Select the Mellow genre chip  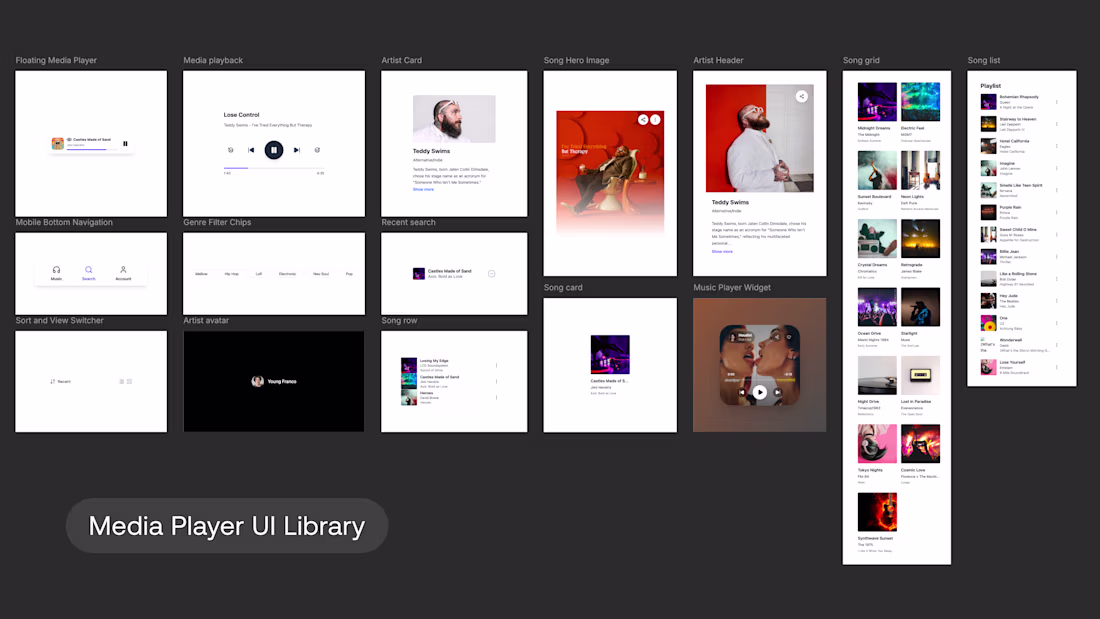[x=201, y=274]
